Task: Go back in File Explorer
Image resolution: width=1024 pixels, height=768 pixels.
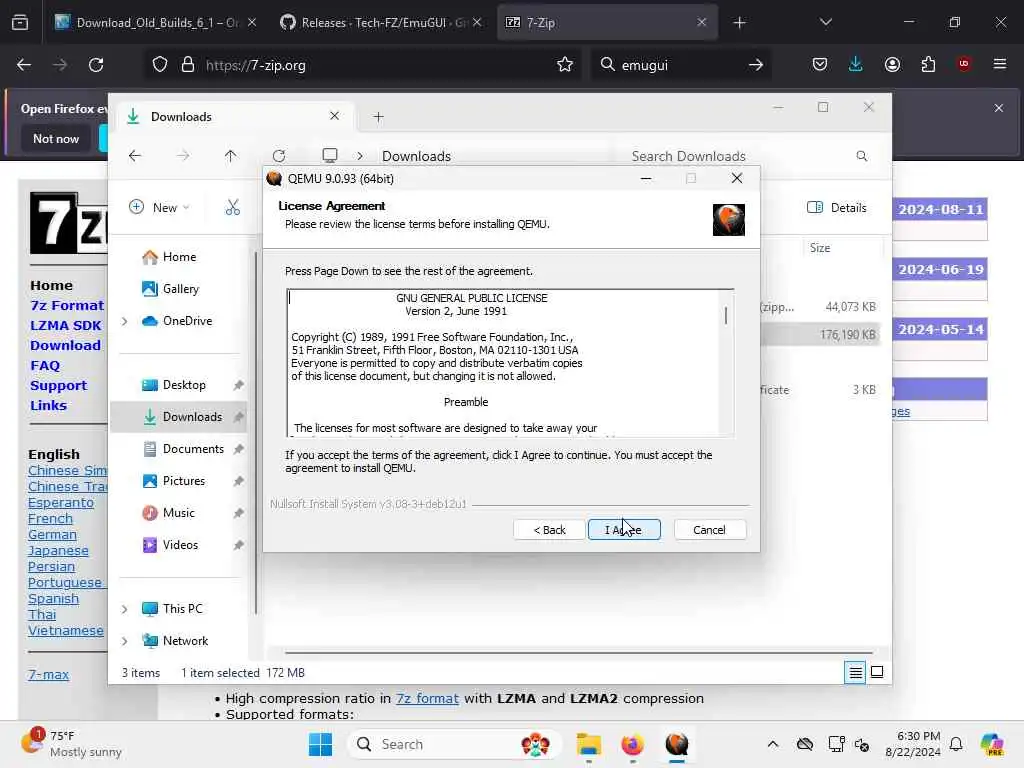Action: point(135,156)
